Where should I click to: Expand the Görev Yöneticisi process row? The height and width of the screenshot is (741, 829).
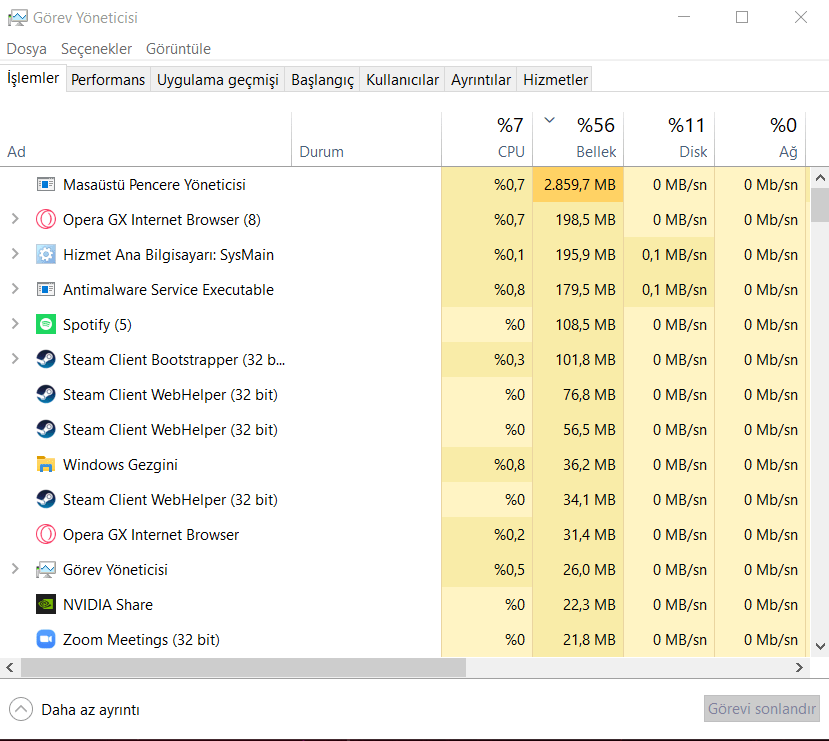click(15, 569)
